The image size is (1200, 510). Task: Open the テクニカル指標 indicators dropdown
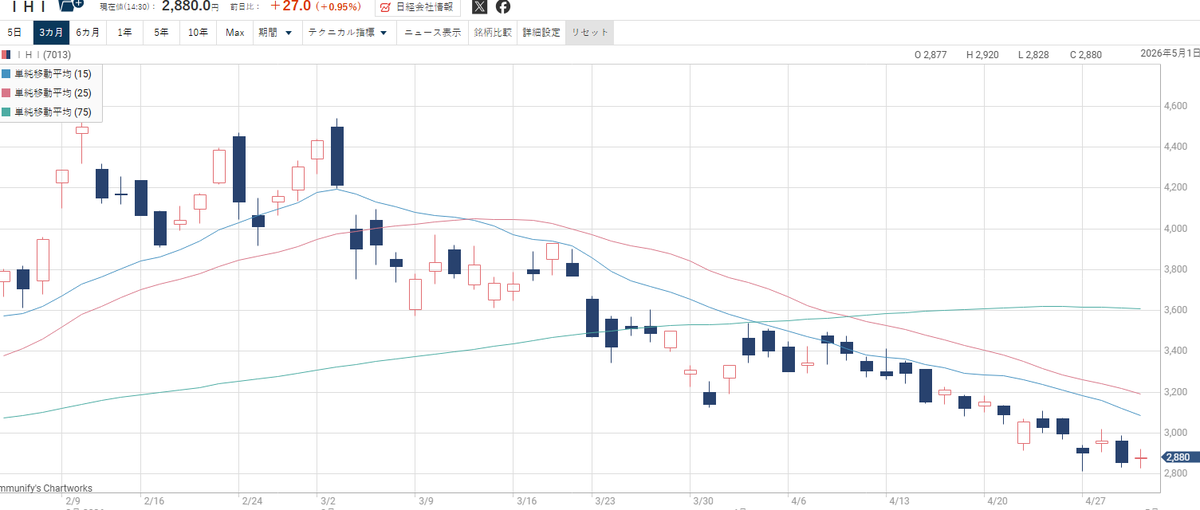click(349, 33)
